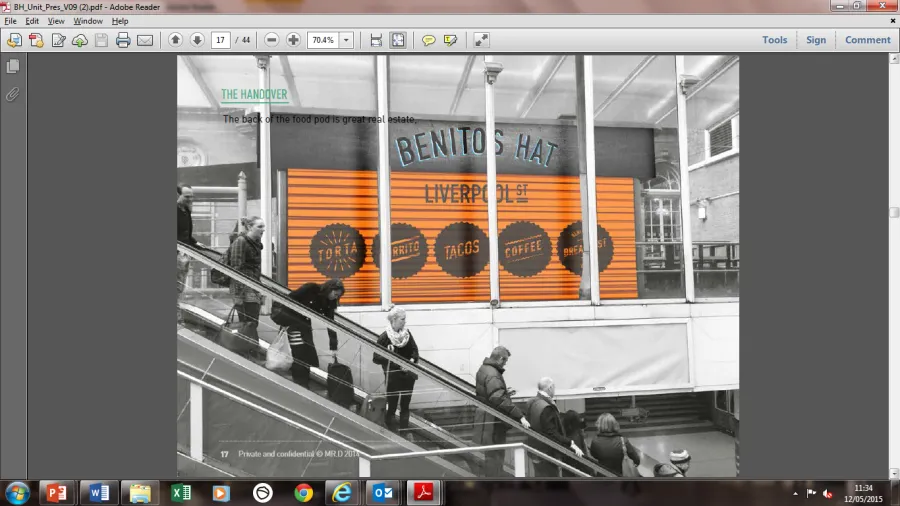
Task: Click the Print file icon
Action: (x=123, y=40)
